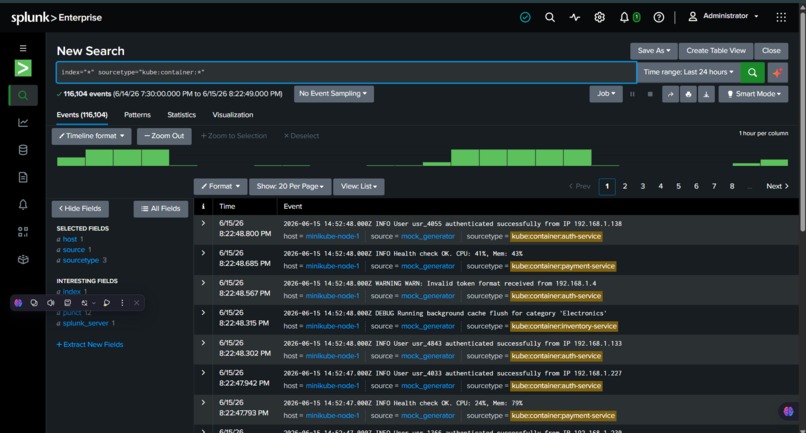Expand the 8:22:48.567 PM event row
Viewport: 806px width, 433px height.
(x=203, y=283)
